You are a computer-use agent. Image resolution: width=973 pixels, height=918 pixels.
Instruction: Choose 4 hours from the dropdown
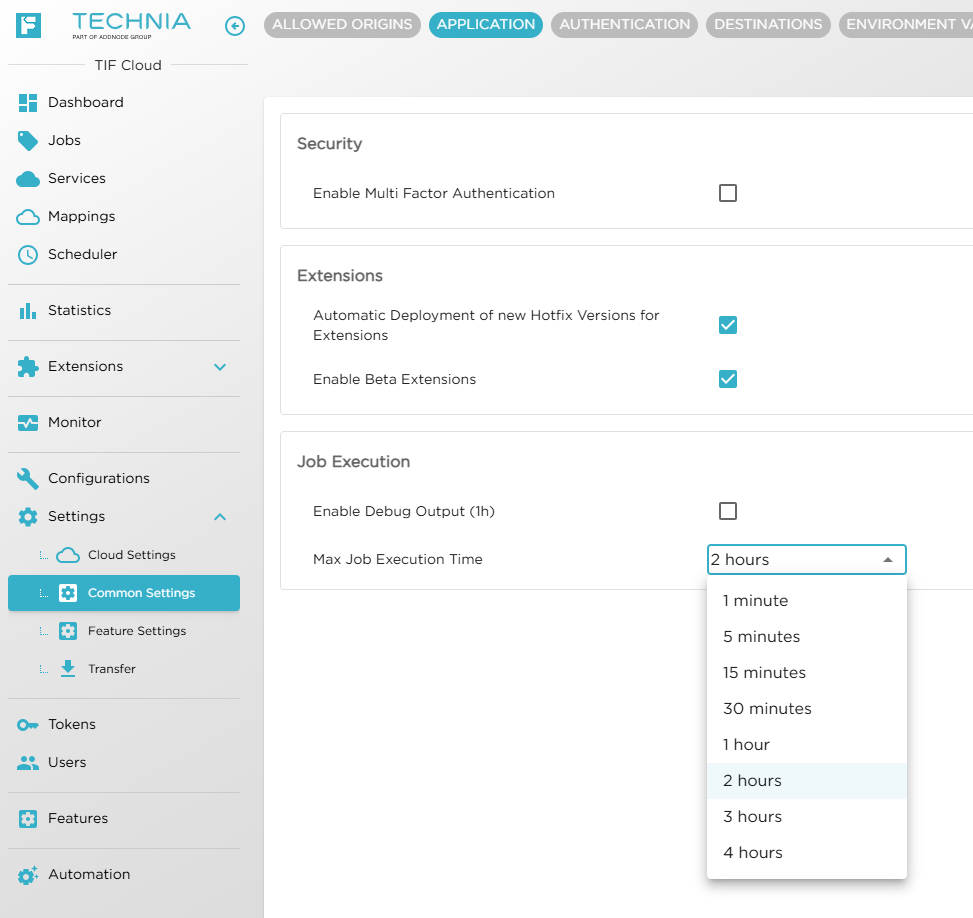coord(806,853)
